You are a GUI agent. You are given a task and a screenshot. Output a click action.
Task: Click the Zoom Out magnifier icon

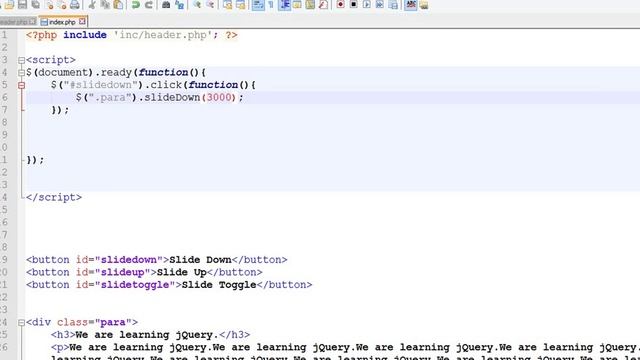[210, 4]
